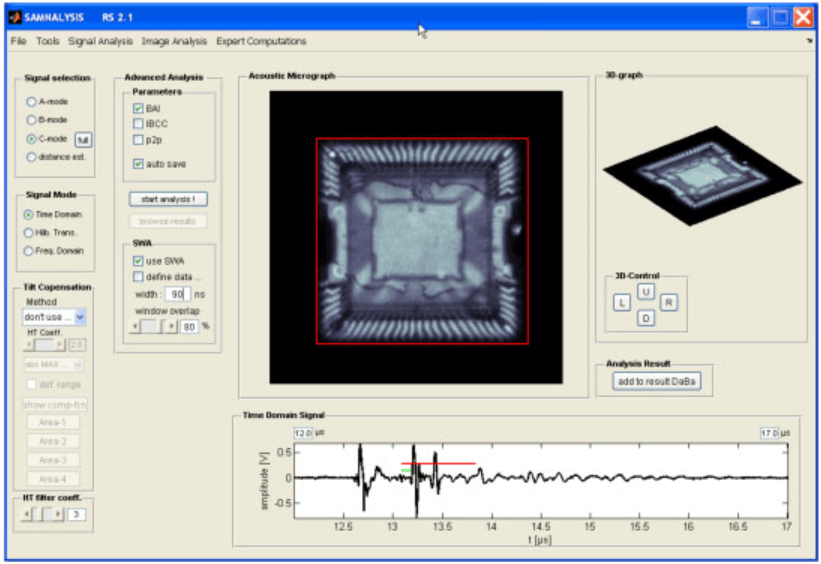Uncheck the use SWA option
This screenshot has height=564, width=821.
139,261
